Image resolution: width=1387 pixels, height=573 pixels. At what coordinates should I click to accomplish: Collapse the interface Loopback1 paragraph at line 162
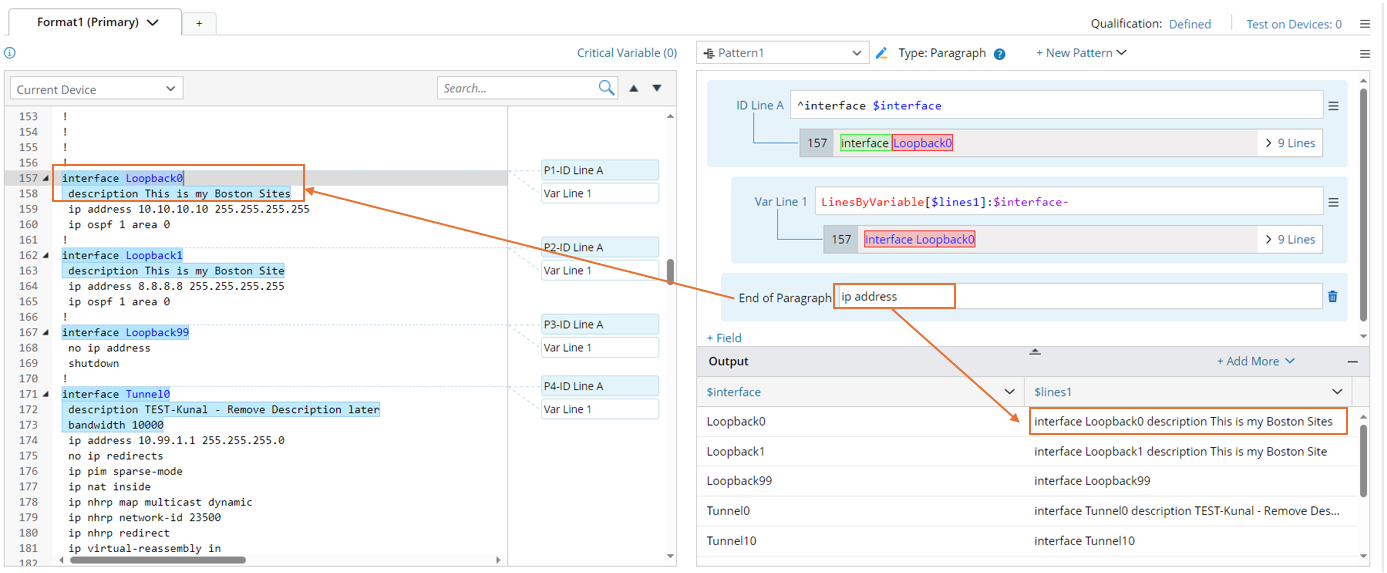click(x=46, y=256)
